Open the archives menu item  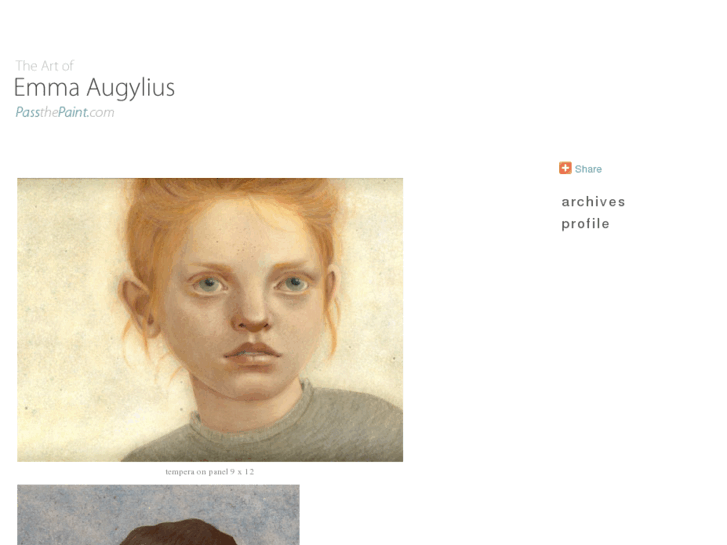coord(593,202)
